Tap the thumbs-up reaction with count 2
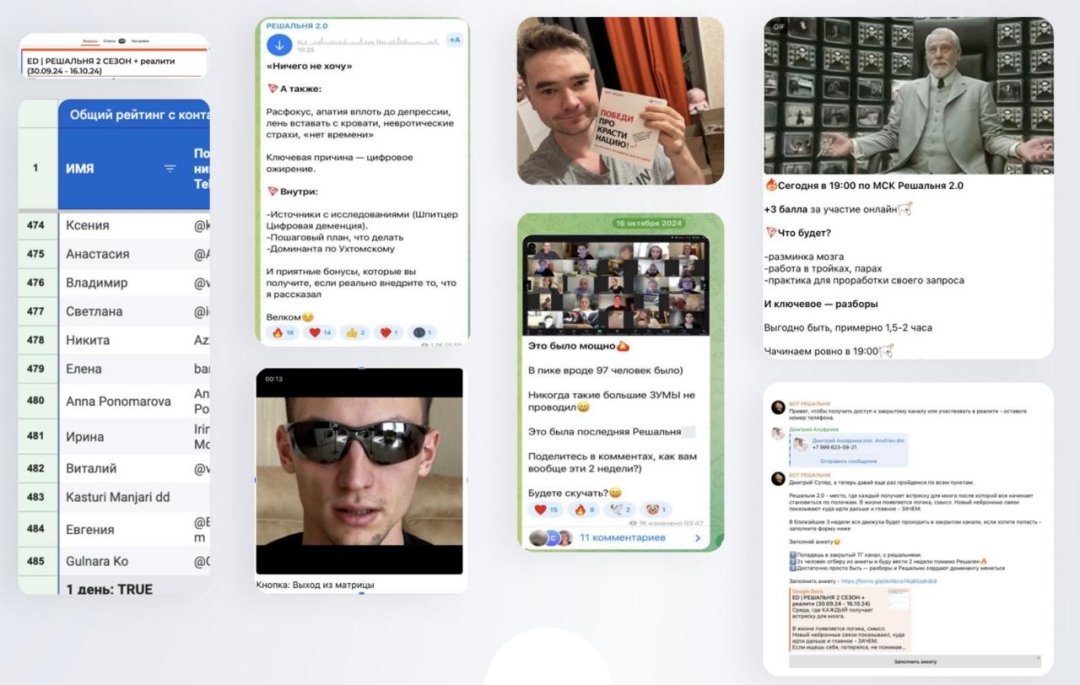The width and height of the screenshot is (1080, 685). coord(355,333)
